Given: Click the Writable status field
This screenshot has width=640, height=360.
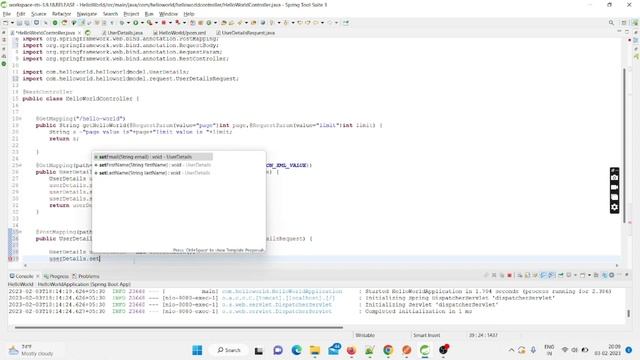Looking at the screenshot, I should (365, 335).
